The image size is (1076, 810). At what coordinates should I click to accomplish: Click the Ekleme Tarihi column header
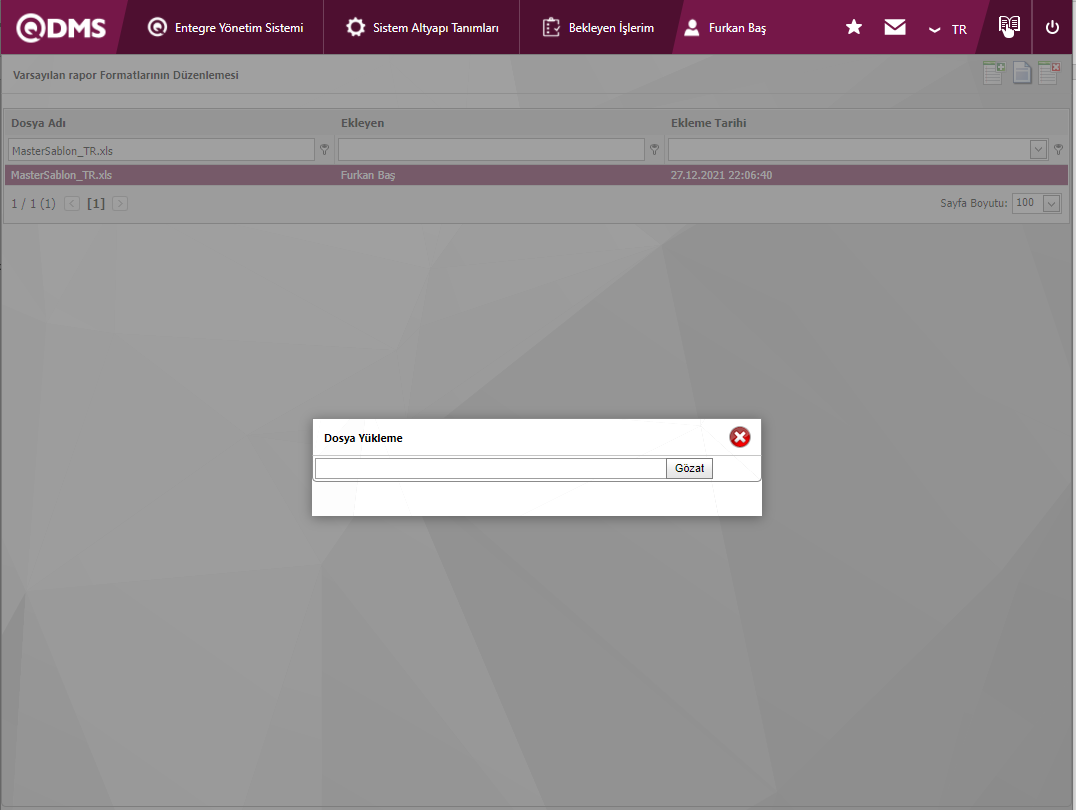[708, 123]
